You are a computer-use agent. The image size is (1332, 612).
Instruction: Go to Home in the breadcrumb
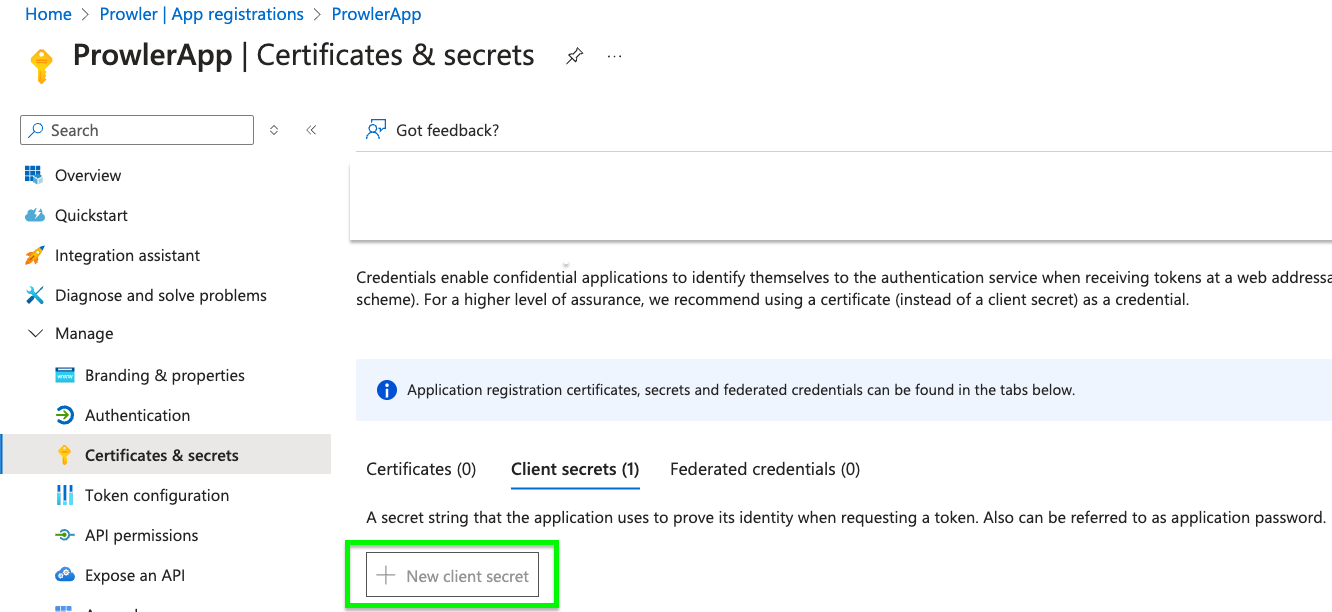click(48, 14)
